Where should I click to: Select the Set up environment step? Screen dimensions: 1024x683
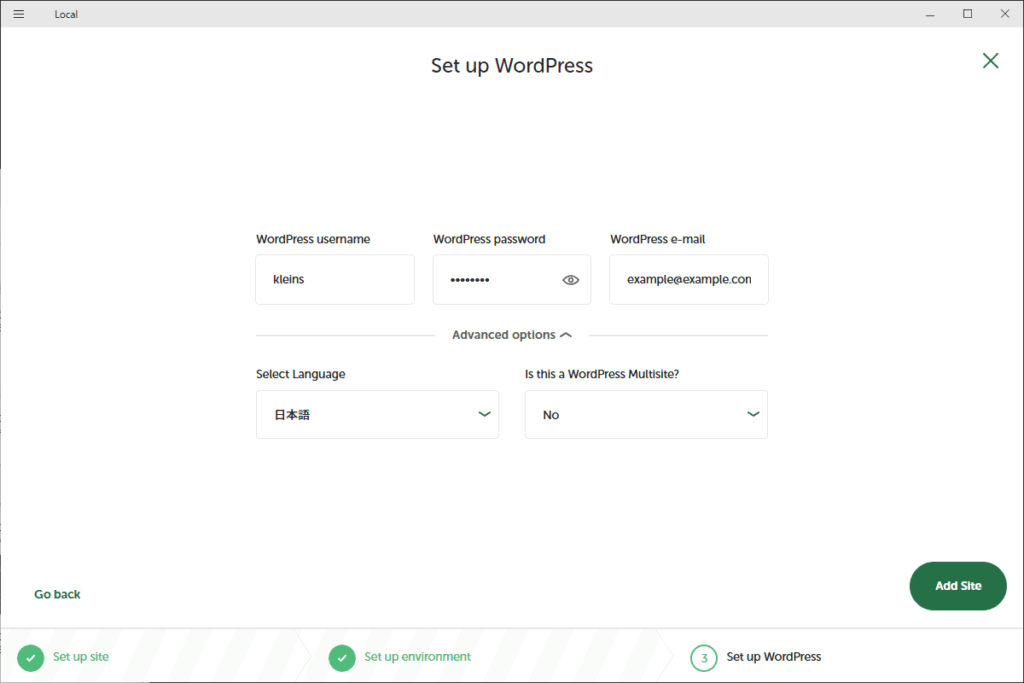pyautogui.click(x=417, y=657)
